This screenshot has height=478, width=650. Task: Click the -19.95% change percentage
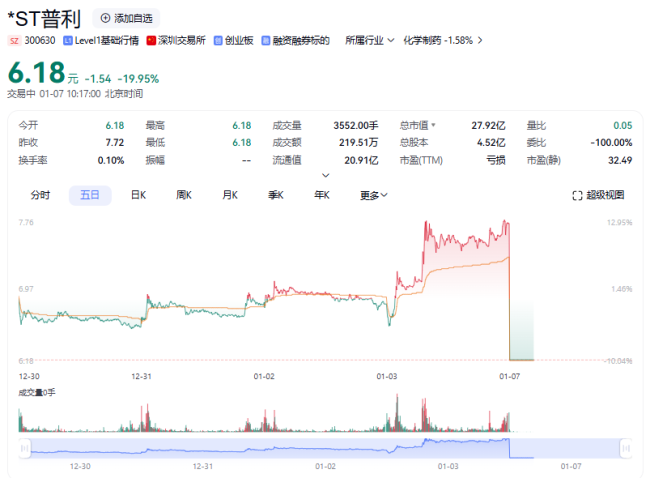[x=138, y=79]
